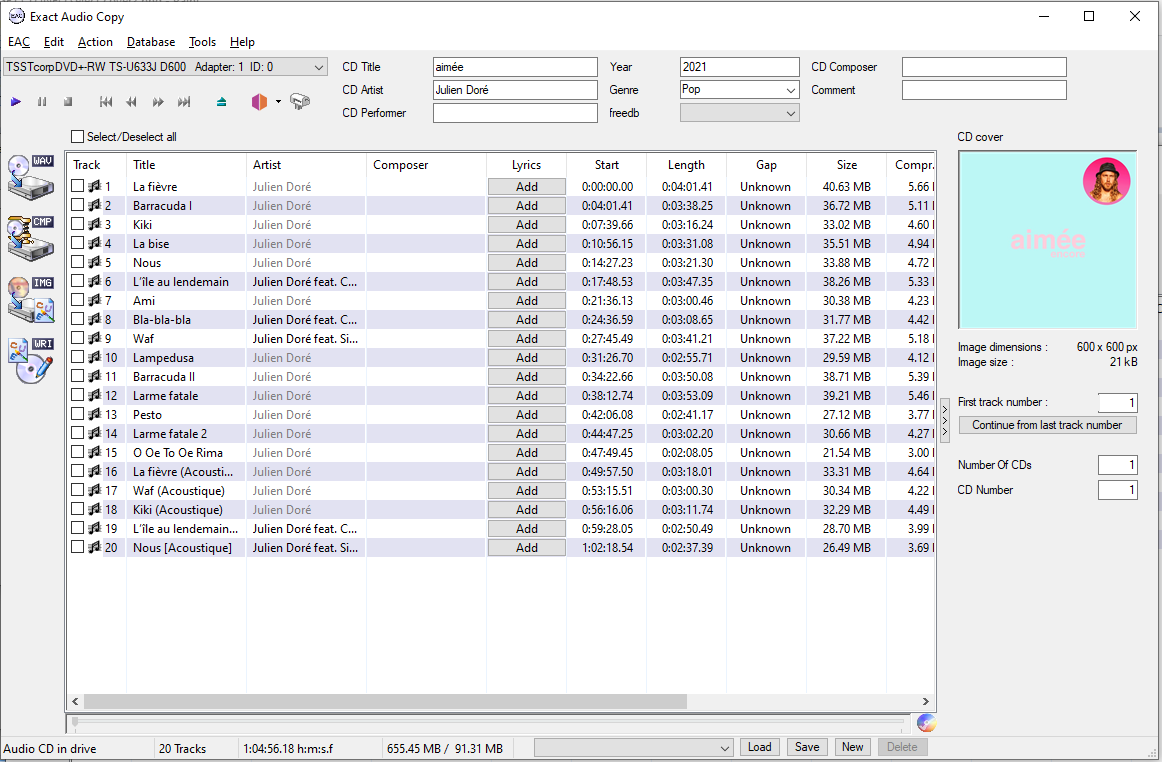
Task: Skip to previous track icon
Action: 106,102
